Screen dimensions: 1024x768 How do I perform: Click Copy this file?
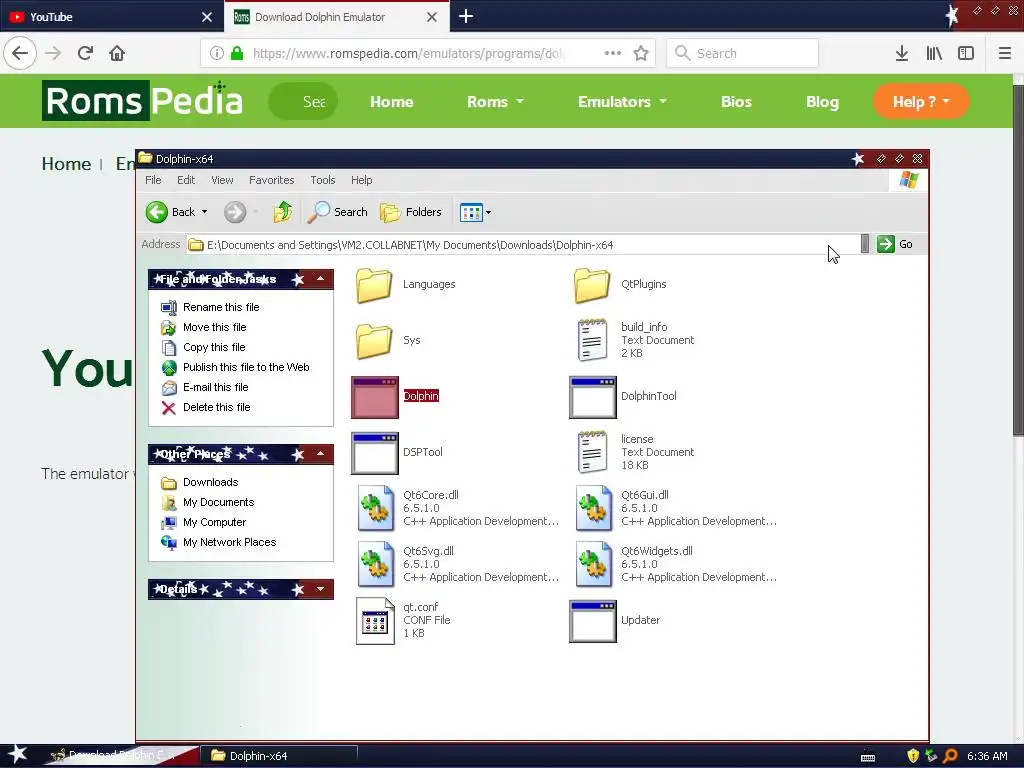pos(203,347)
